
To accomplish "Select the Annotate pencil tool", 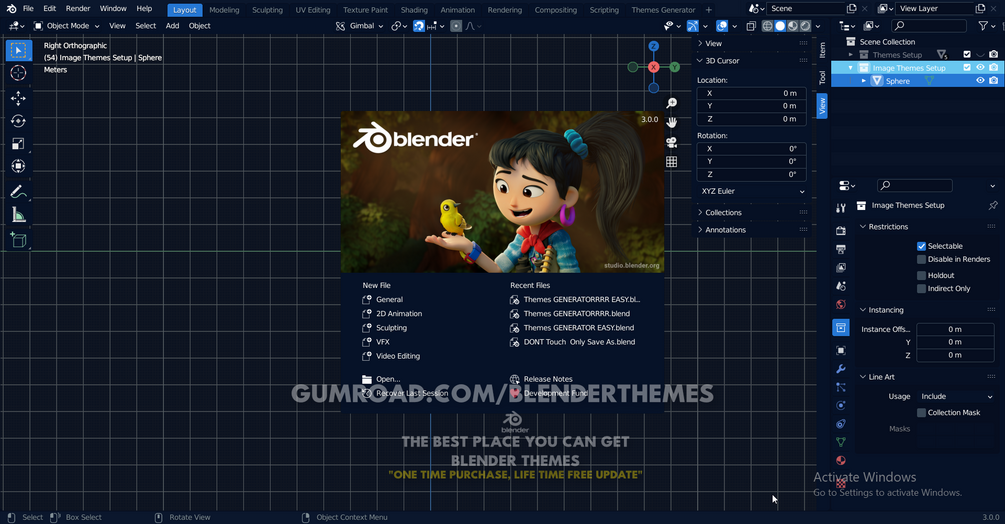I will pyautogui.click(x=19, y=192).
